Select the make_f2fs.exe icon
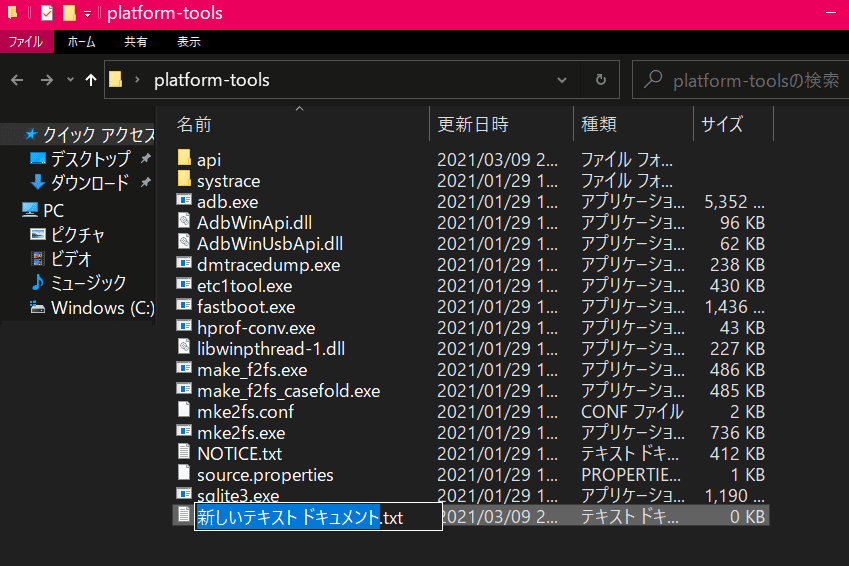Image resolution: width=849 pixels, height=566 pixels. coord(184,368)
